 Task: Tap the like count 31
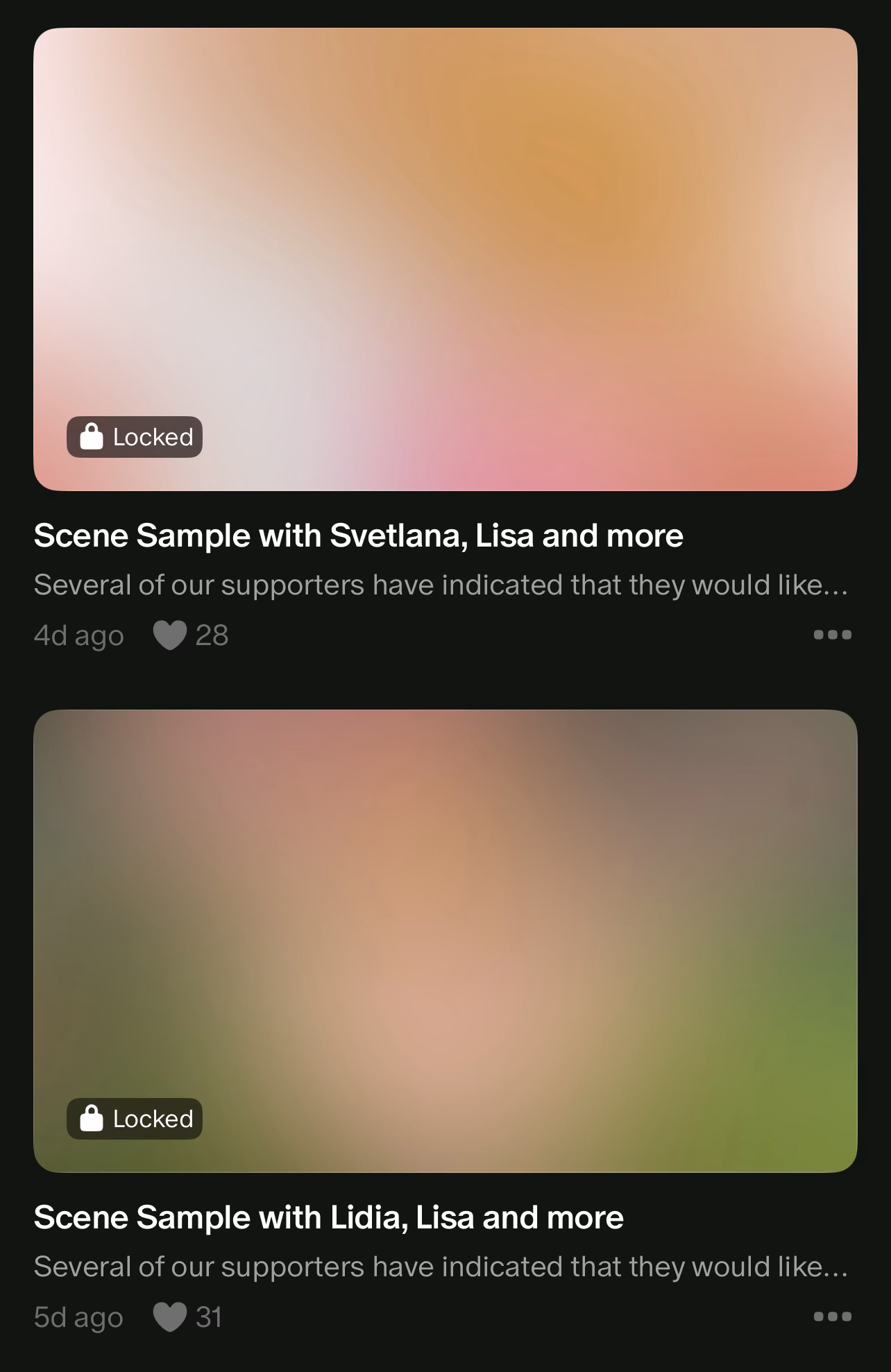[209, 1317]
